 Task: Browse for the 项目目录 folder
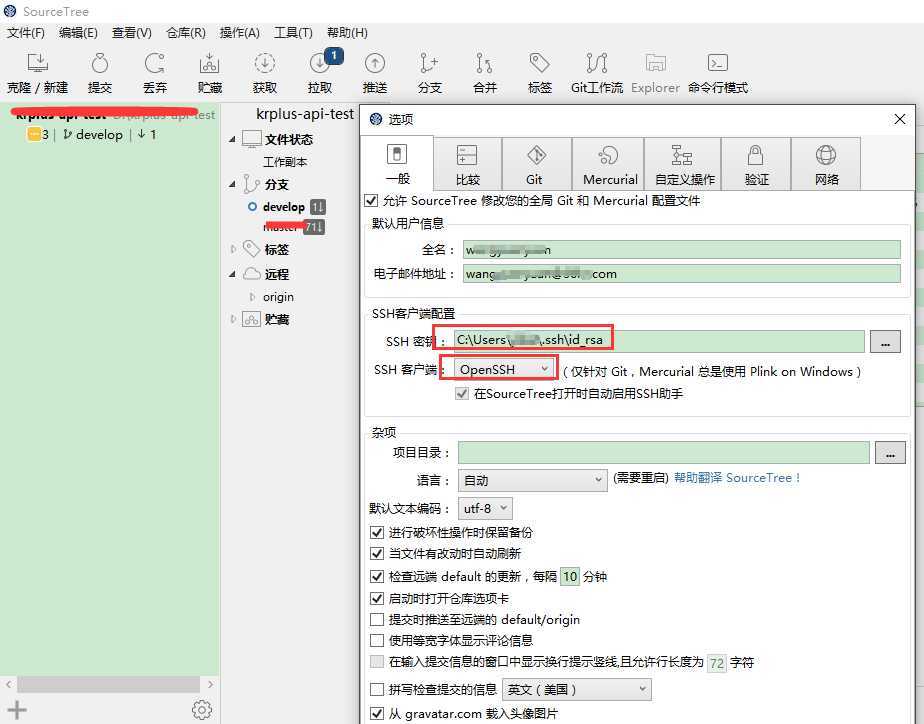click(890, 452)
